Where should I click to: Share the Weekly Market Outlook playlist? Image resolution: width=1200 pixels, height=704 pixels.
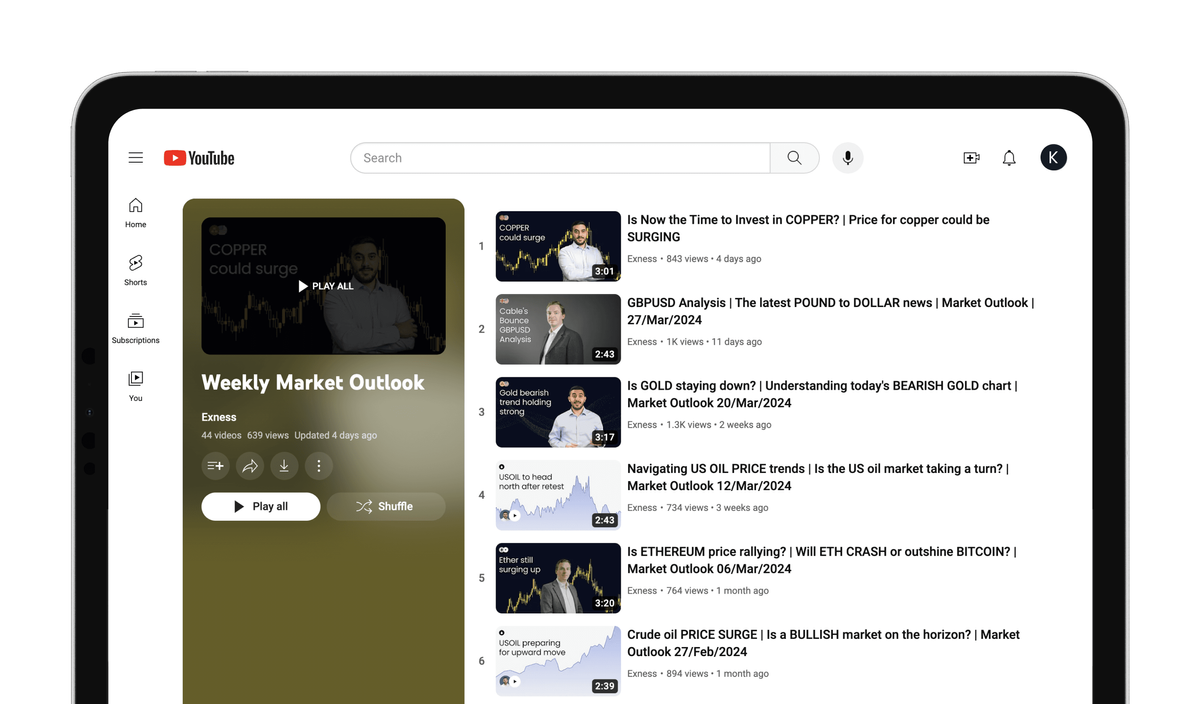pos(250,466)
